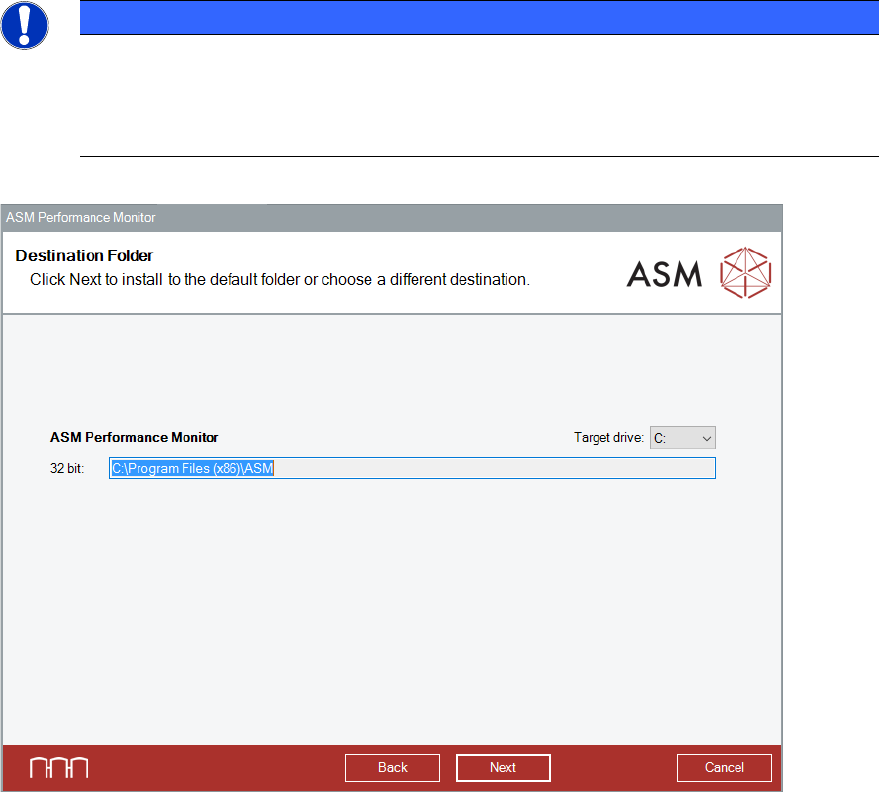Open the Target drive dropdown
Screen dimensions: 879x792
(x=683, y=438)
